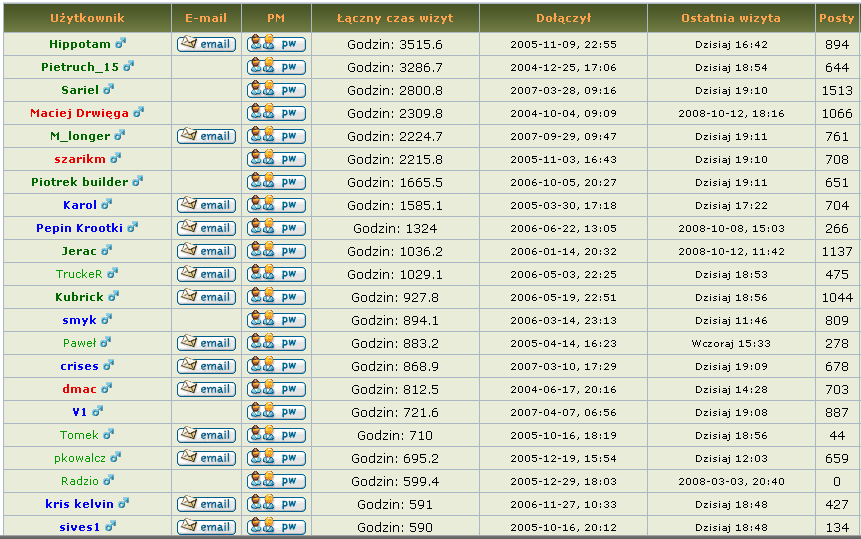Send private message to smyk
Screen dimensions: 861x539
[276, 320]
